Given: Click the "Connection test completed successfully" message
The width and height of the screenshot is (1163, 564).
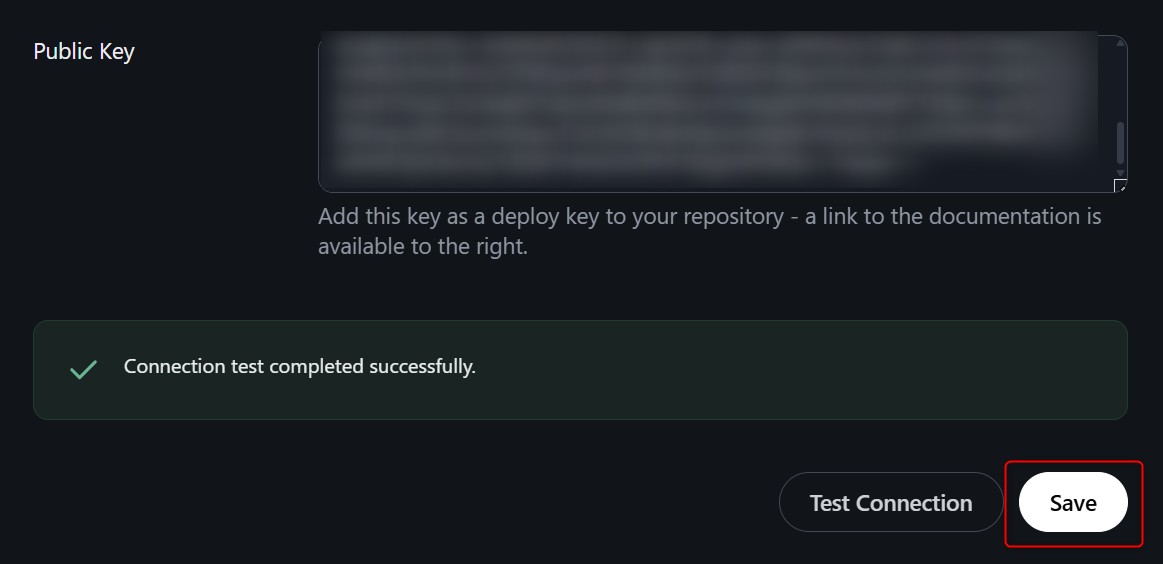Looking at the screenshot, I should click(299, 367).
